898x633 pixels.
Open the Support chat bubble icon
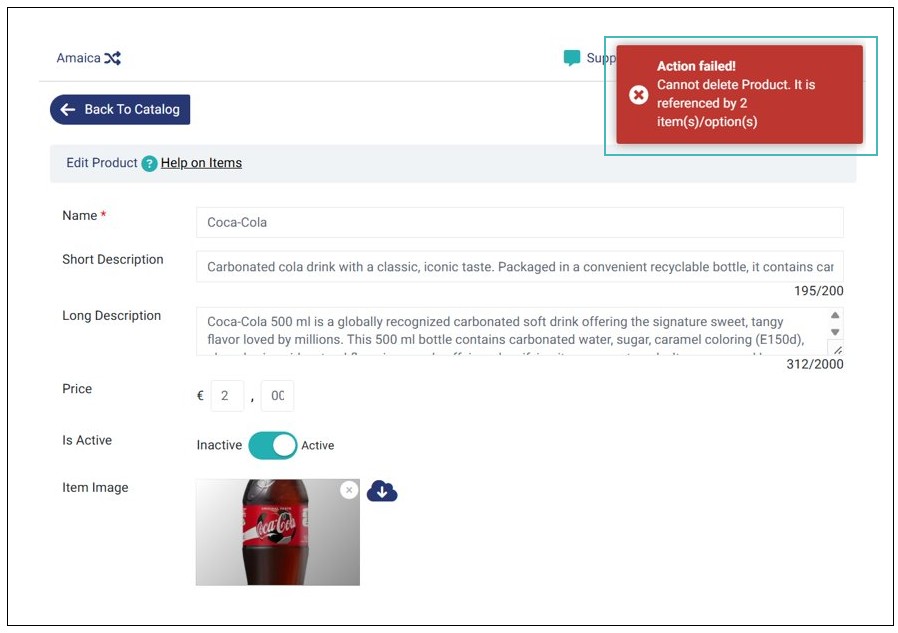(572, 58)
